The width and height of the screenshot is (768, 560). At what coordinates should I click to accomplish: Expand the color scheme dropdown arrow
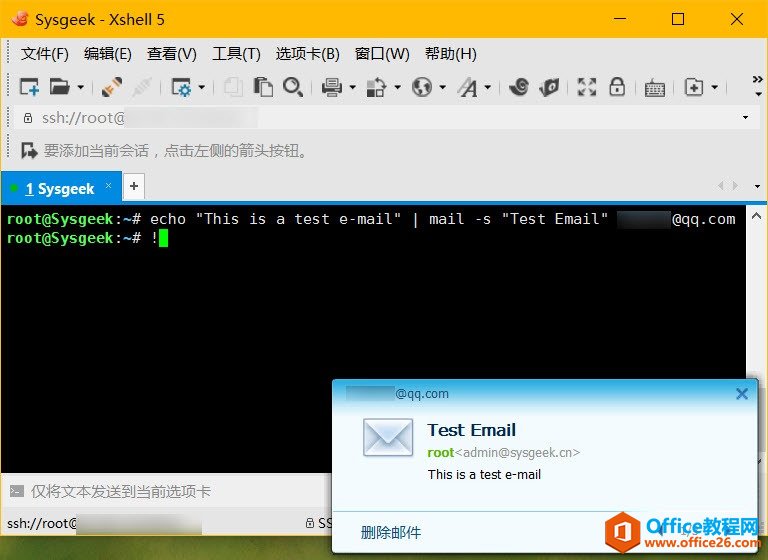click(398, 88)
